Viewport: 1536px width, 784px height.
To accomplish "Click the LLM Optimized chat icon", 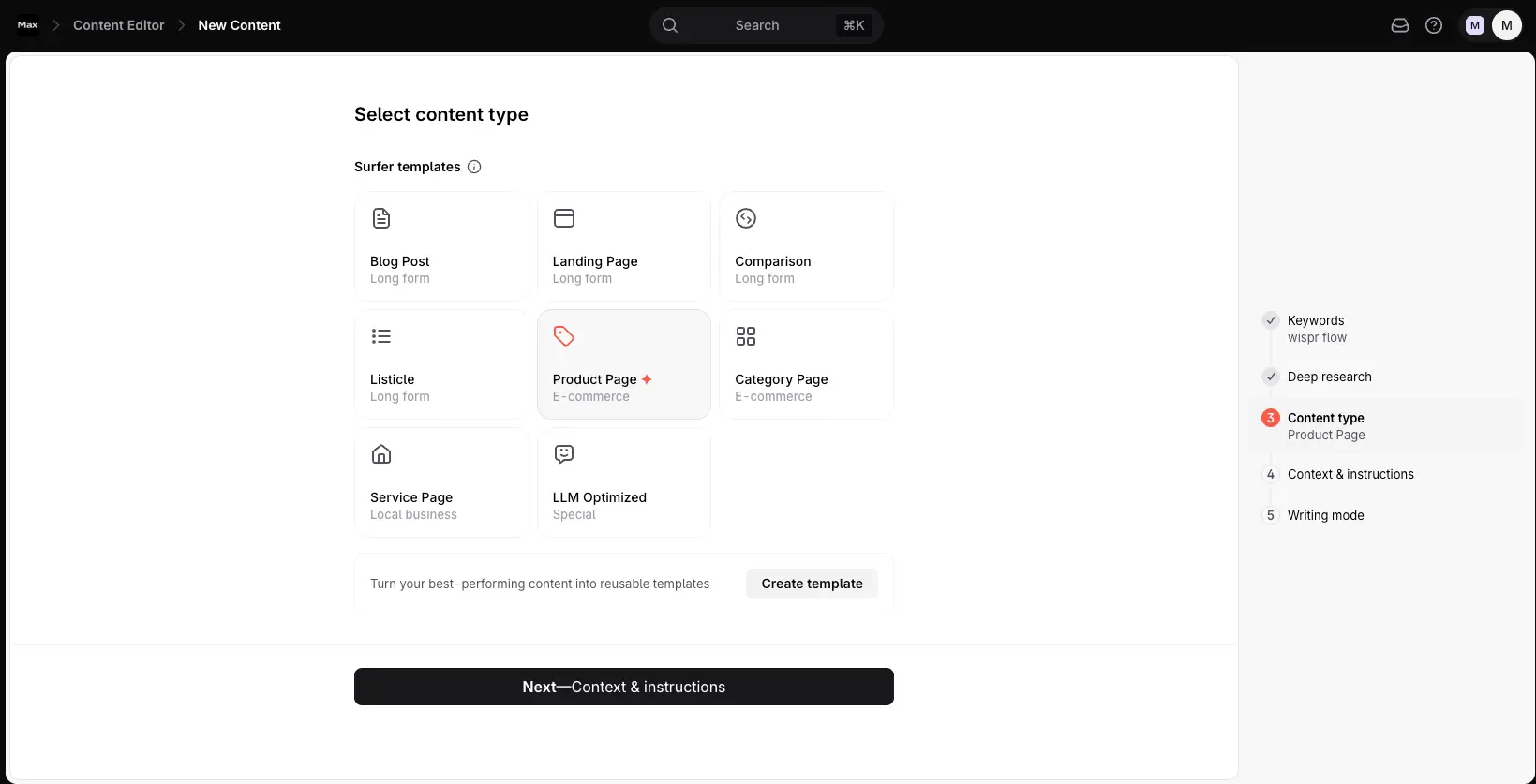I will pyautogui.click(x=564, y=454).
